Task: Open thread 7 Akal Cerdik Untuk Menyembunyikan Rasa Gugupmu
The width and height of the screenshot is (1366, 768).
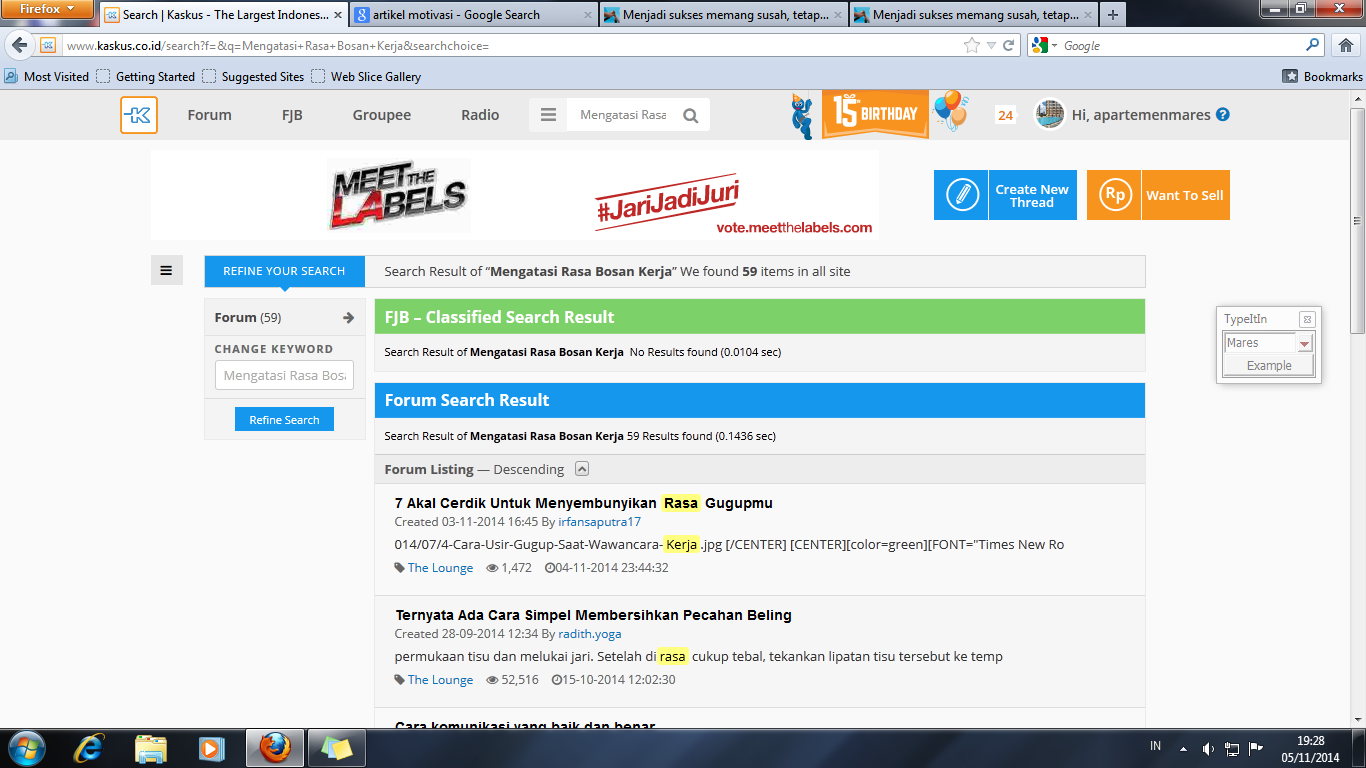Action: [x=584, y=503]
